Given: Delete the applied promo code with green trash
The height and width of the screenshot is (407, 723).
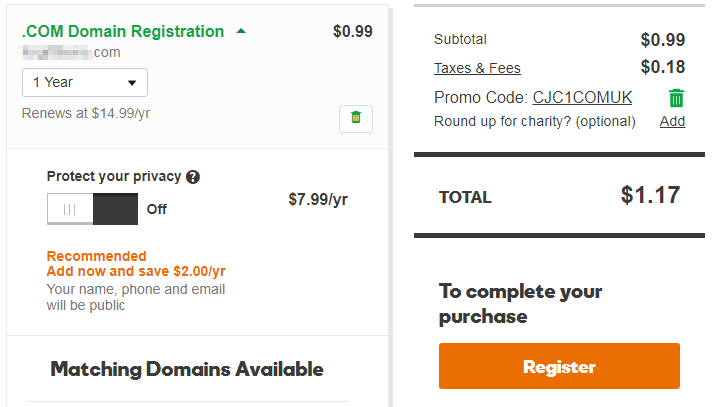Looking at the screenshot, I should click(x=677, y=98).
